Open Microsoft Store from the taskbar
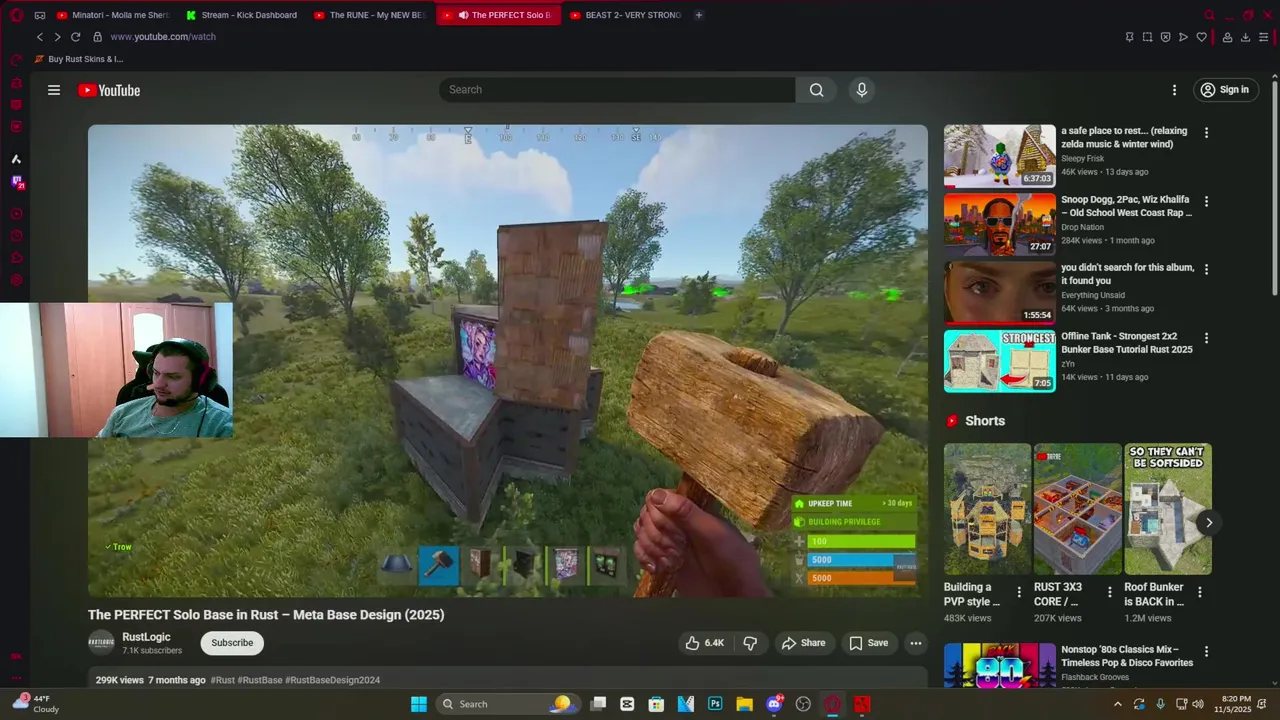The image size is (1280, 720). point(656,704)
